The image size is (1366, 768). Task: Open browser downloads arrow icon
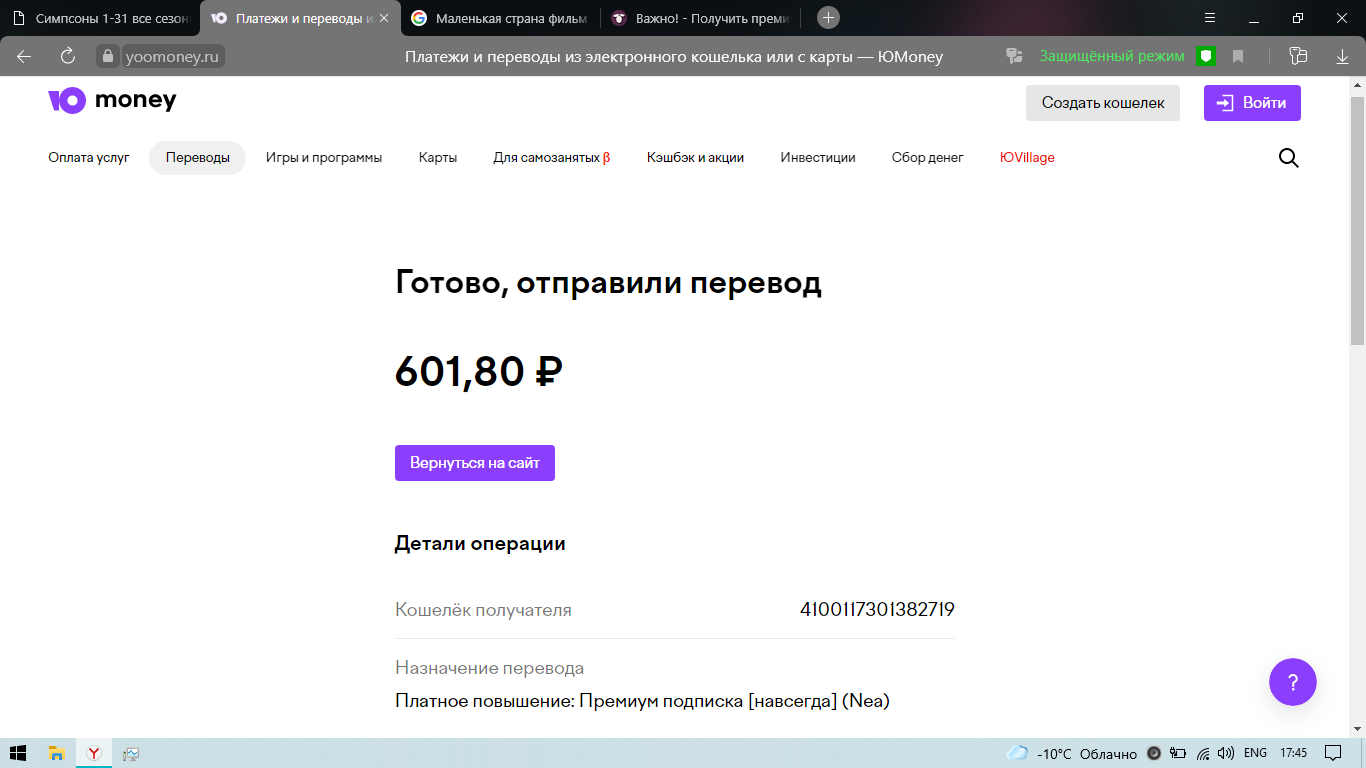pyautogui.click(x=1343, y=56)
